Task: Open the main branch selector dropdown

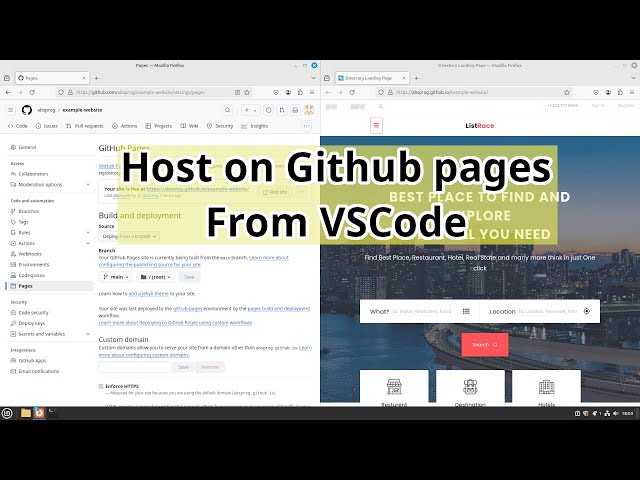Action: click(x=116, y=277)
